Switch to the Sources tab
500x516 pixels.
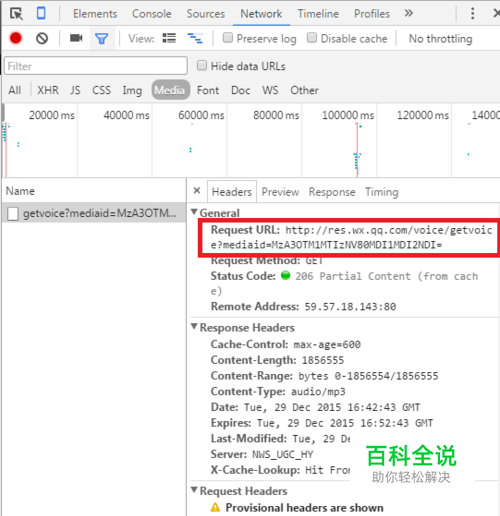click(206, 14)
